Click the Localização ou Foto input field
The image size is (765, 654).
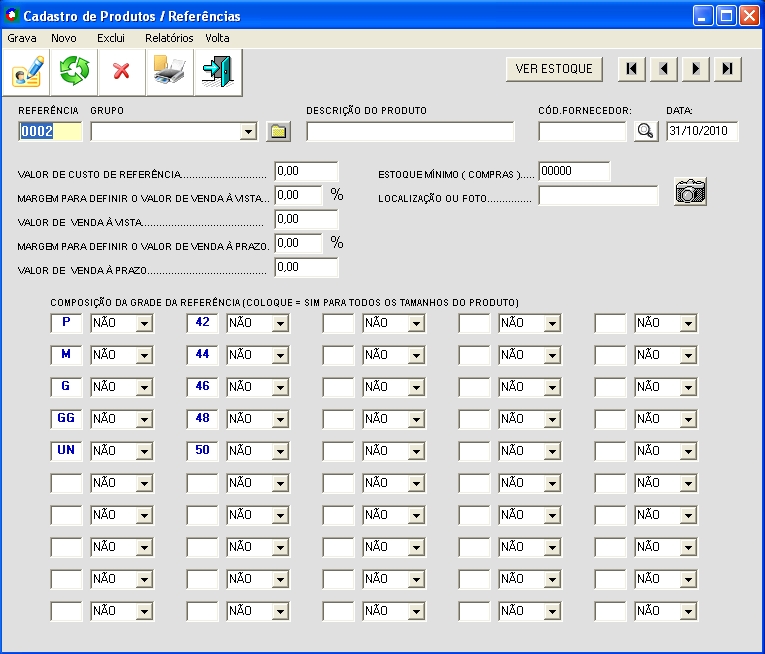[598, 195]
